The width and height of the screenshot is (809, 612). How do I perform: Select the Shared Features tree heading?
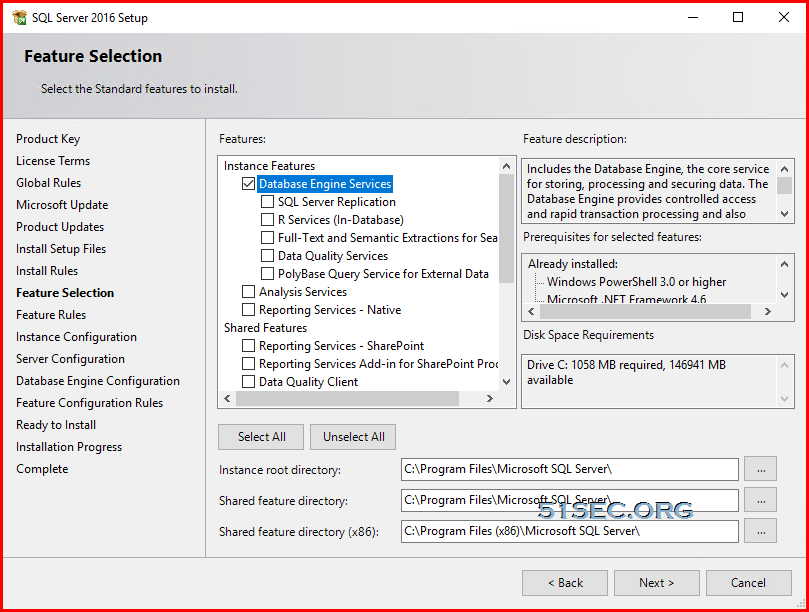pyautogui.click(x=265, y=328)
